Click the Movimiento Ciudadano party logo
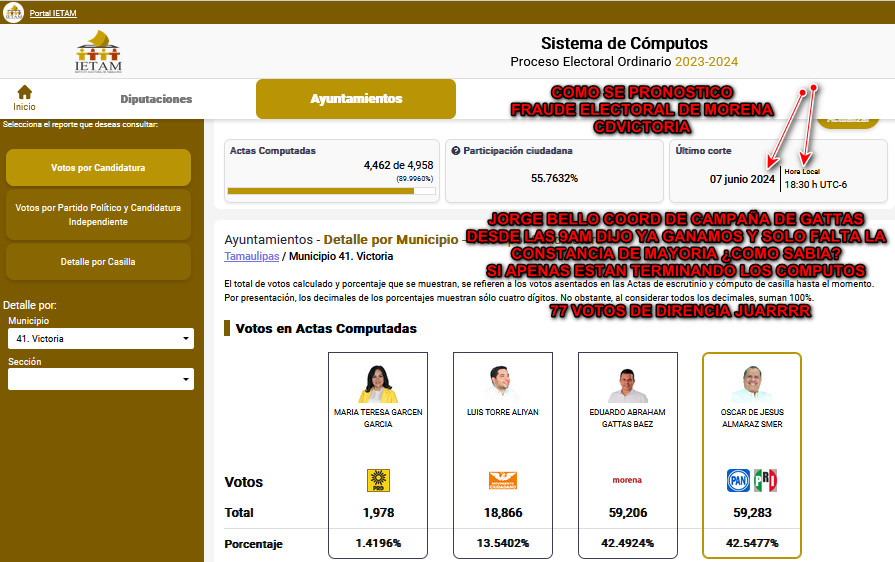The image size is (895, 562). tap(503, 480)
